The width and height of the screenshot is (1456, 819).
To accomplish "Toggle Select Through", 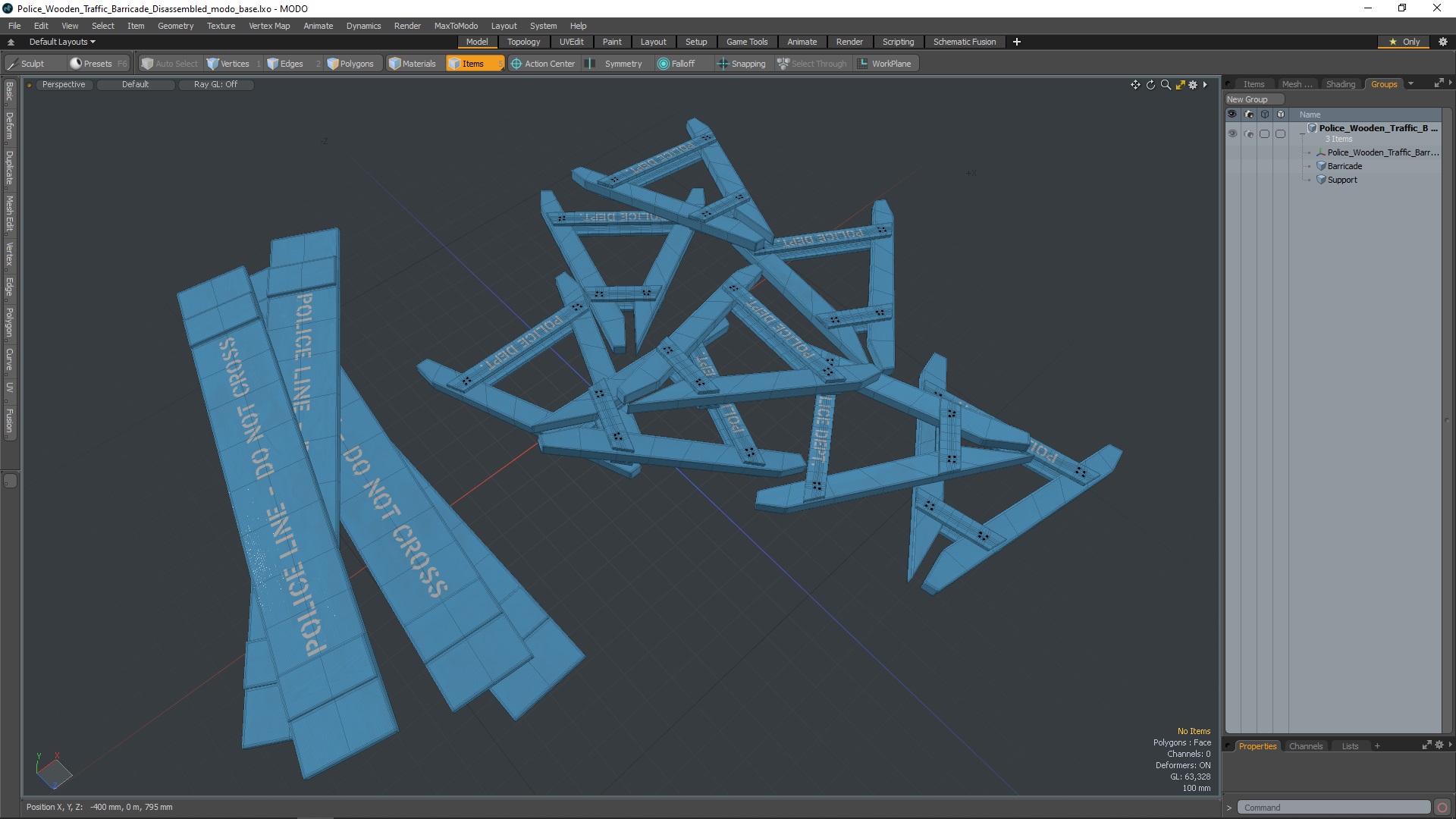I will (x=812, y=64).
